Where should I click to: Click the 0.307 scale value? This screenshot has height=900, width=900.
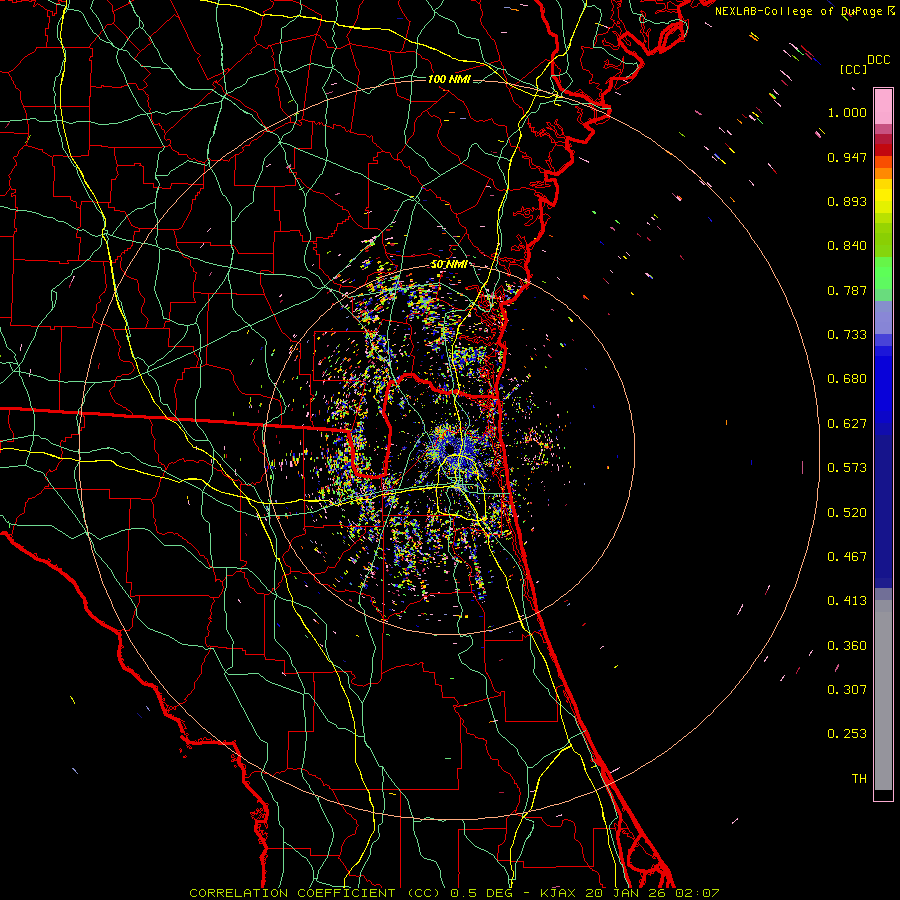tap(847, 690)
